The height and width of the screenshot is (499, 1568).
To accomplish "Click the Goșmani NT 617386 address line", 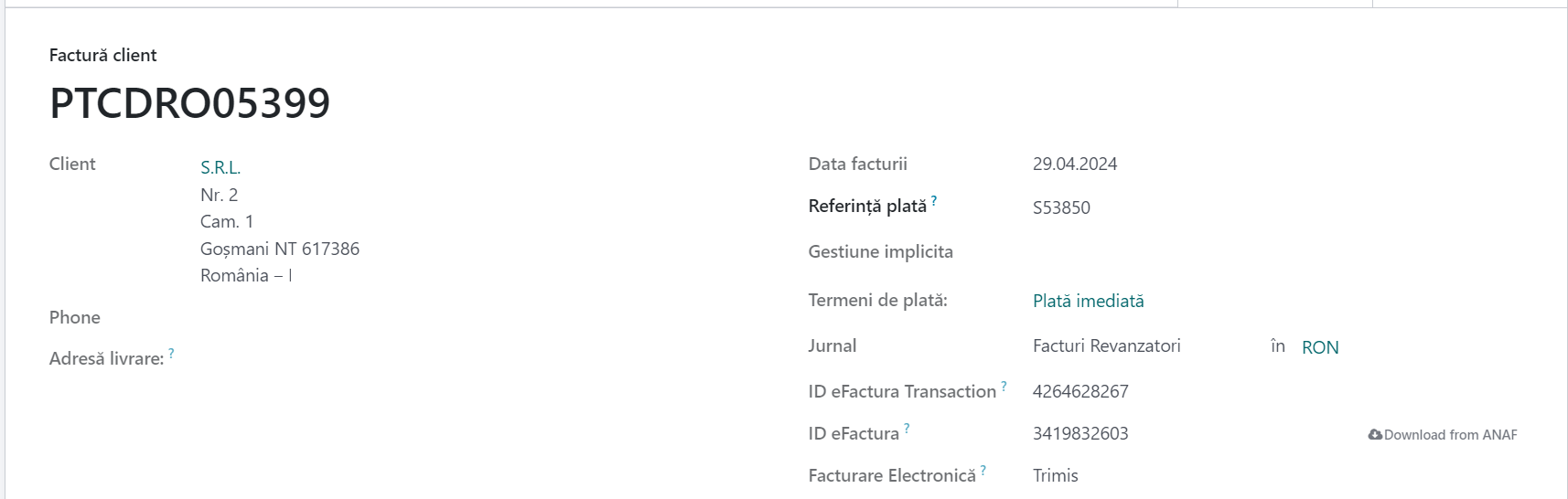I will [280, 249].
